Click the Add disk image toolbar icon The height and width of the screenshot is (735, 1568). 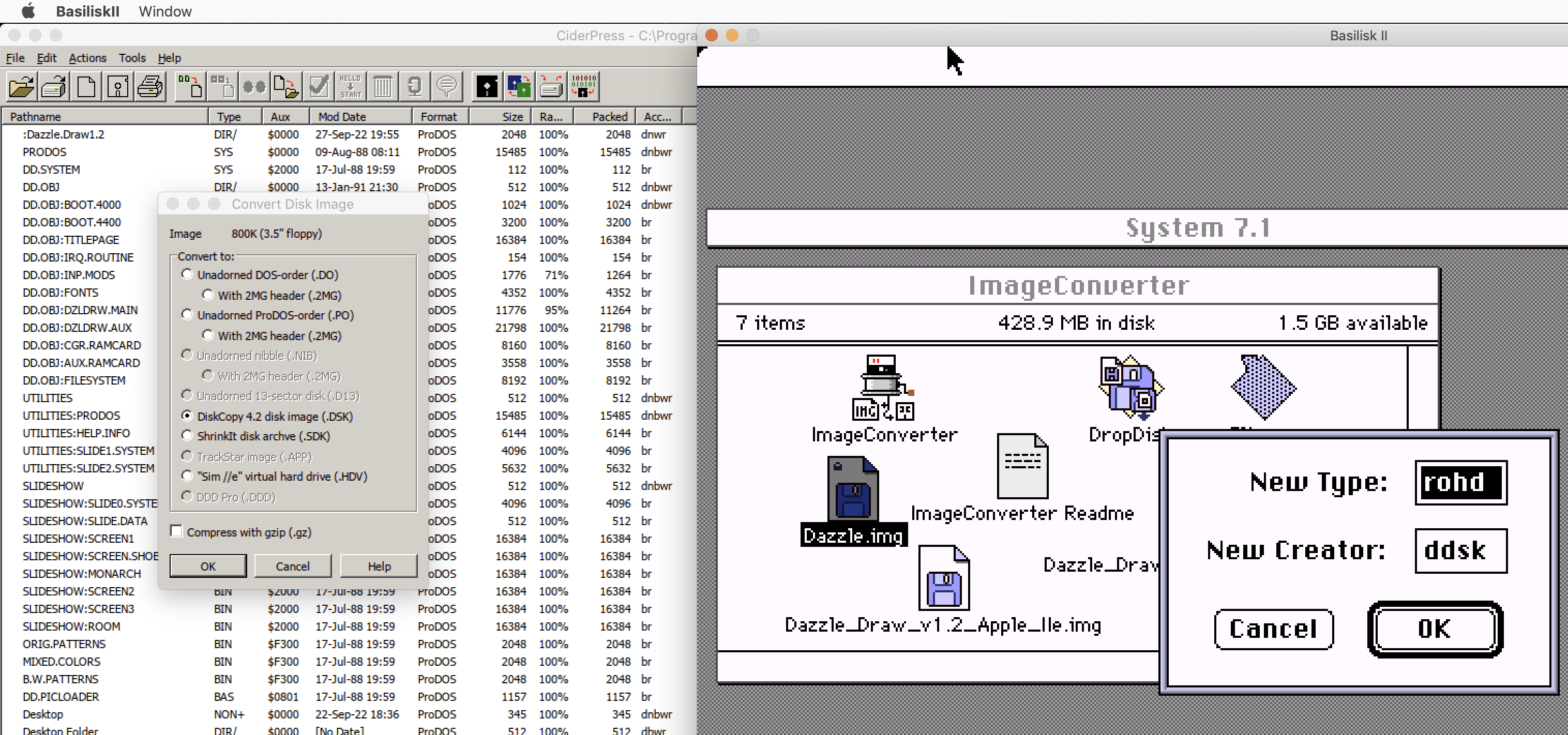tap(222, 86)
